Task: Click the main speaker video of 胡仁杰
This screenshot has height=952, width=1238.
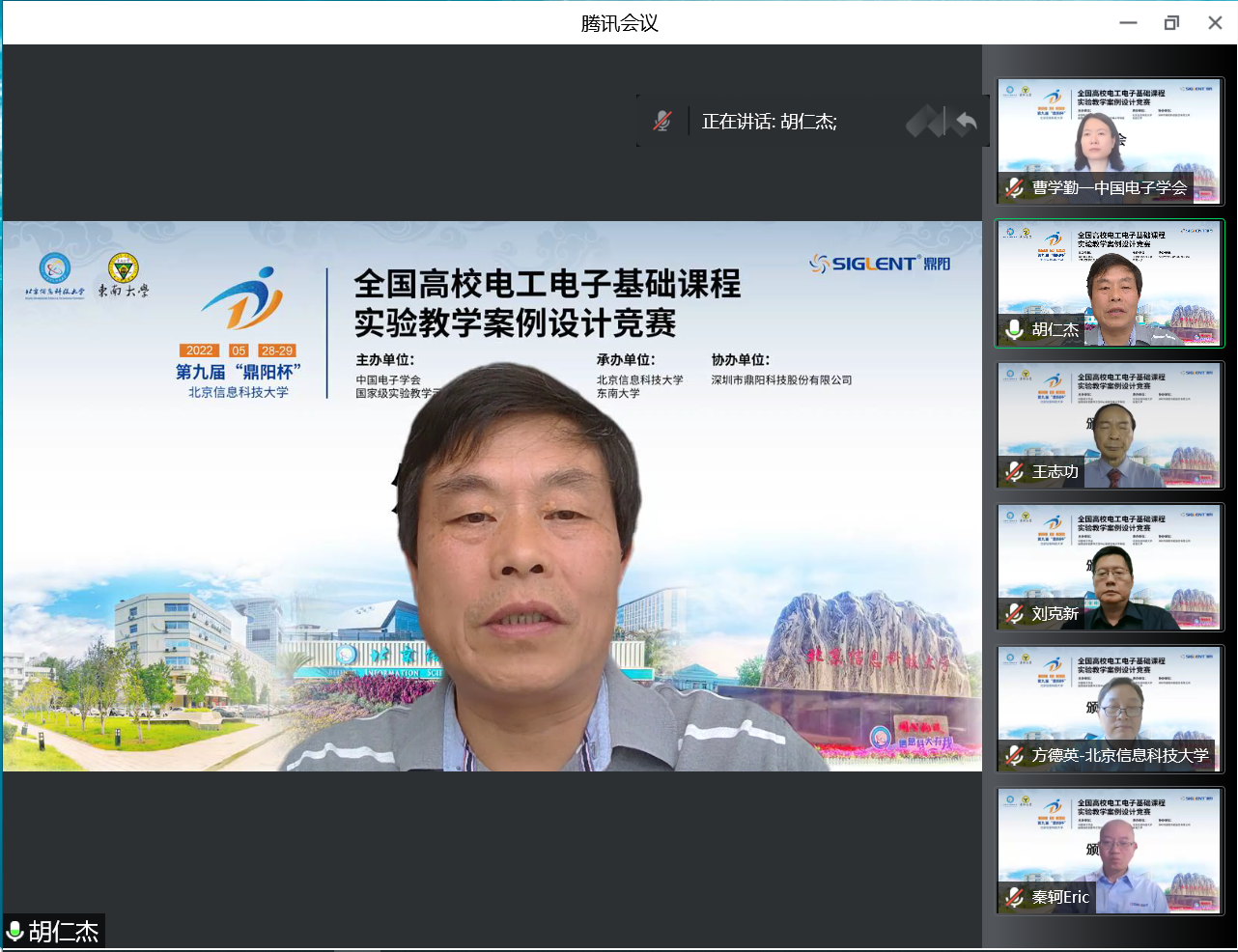Action: [492, 496]
